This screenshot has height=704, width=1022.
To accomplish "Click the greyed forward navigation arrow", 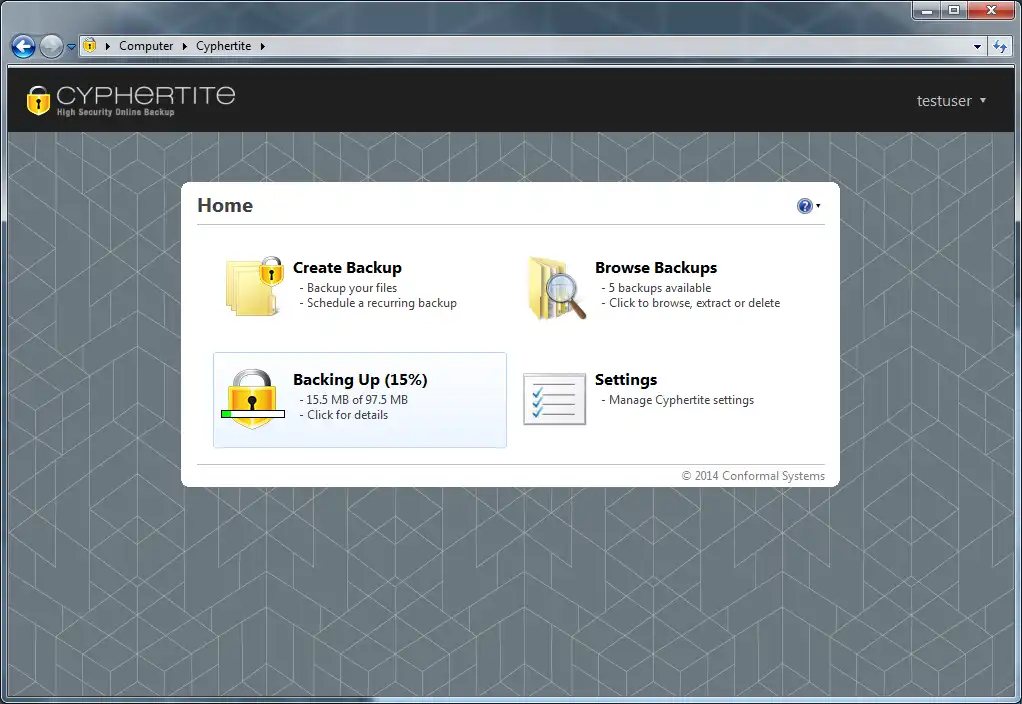I will (x=51, y=46).
